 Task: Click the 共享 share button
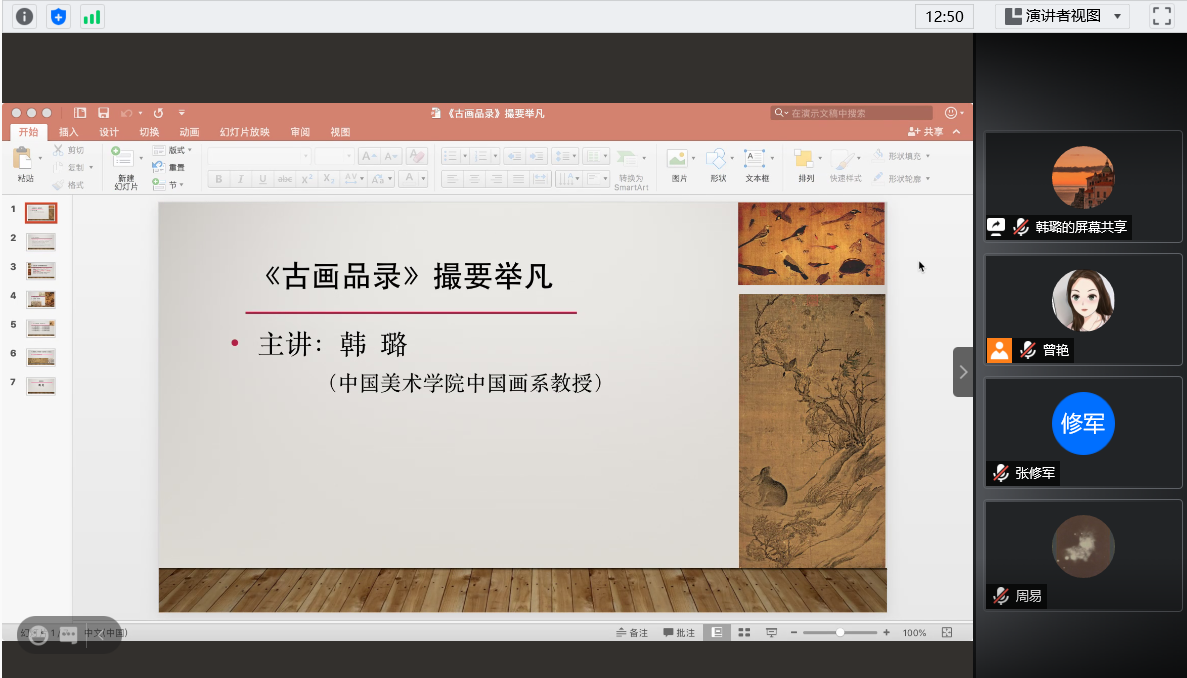click(x=925, y=132)
